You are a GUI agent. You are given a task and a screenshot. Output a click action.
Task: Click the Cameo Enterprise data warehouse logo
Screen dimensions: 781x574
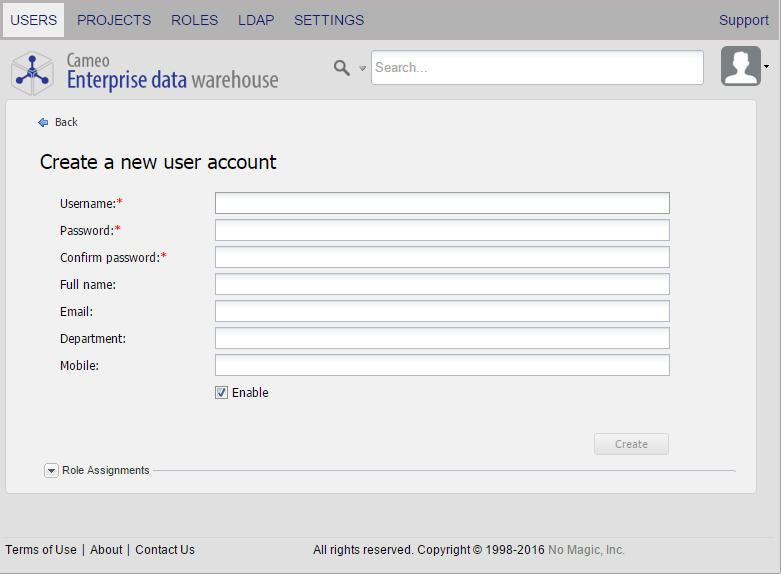145,71
